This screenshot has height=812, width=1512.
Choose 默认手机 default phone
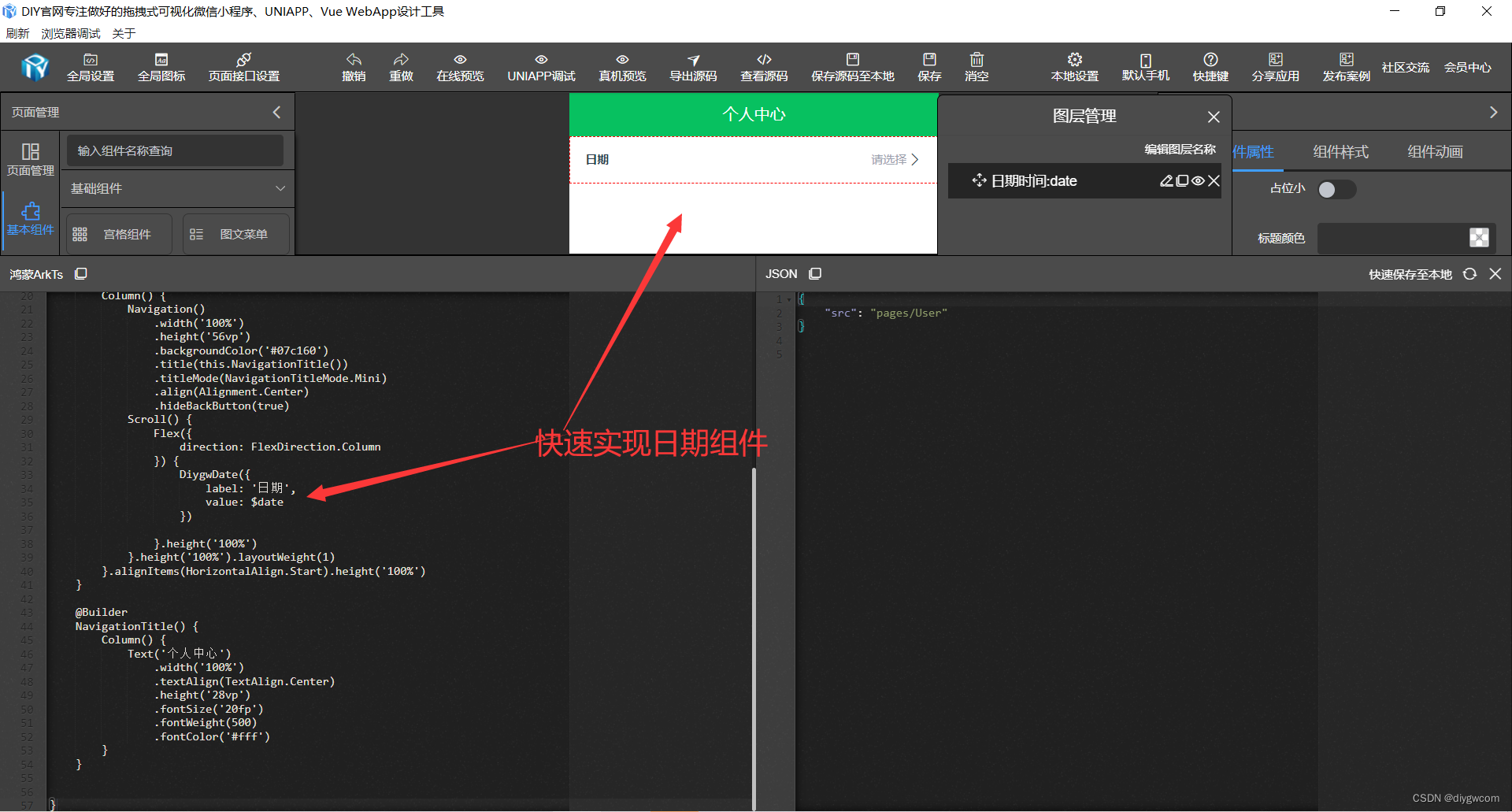pyautogui.click(x=1146, y=68)
